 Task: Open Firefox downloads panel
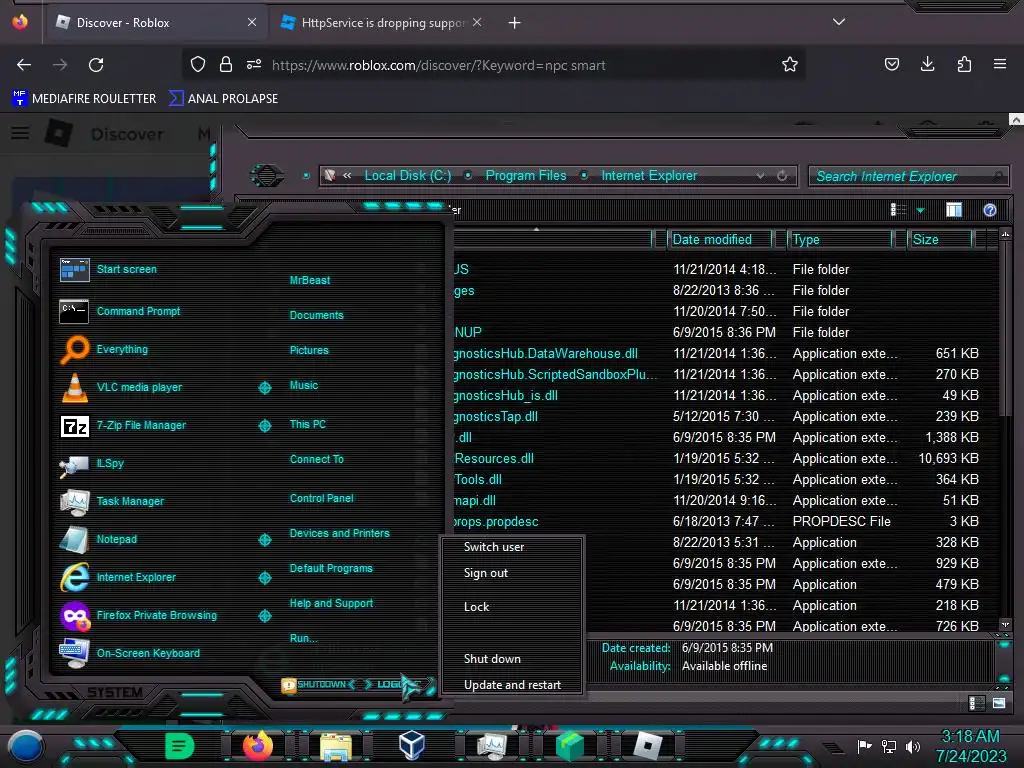927,64
